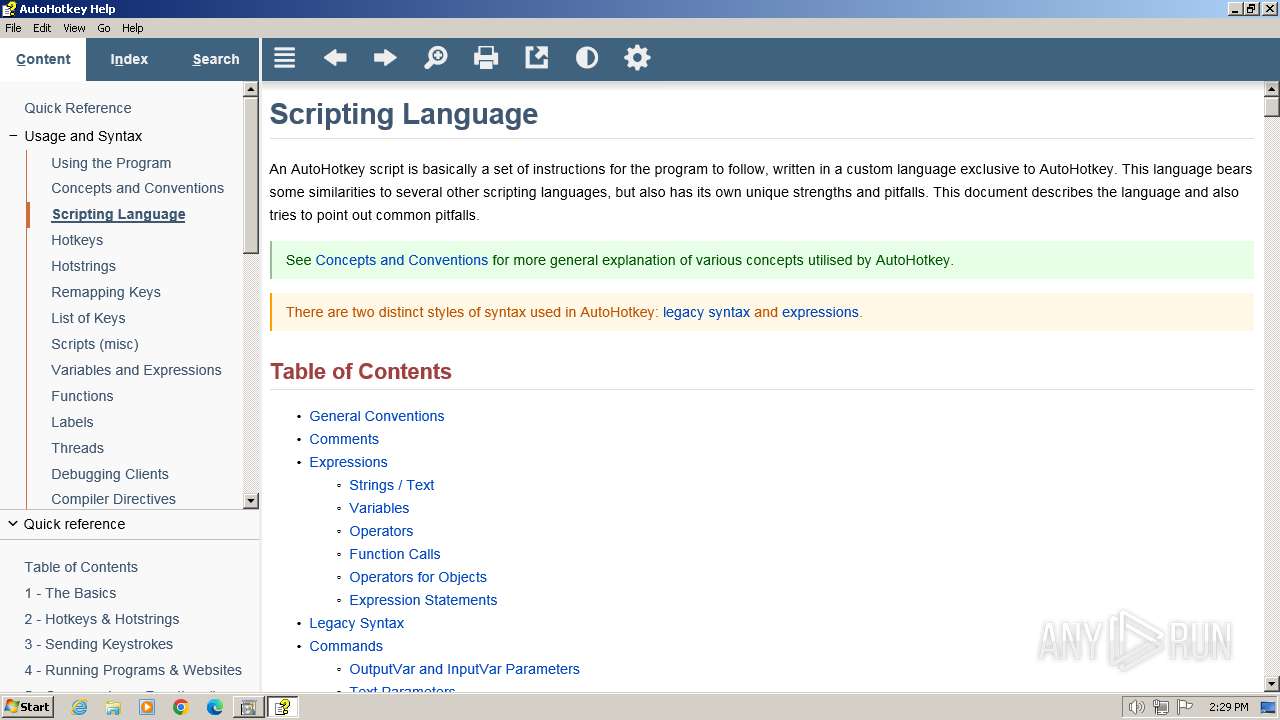
Task: Follow the legacy syntax link
Action: pyautogui.click(x=706, y=312)
